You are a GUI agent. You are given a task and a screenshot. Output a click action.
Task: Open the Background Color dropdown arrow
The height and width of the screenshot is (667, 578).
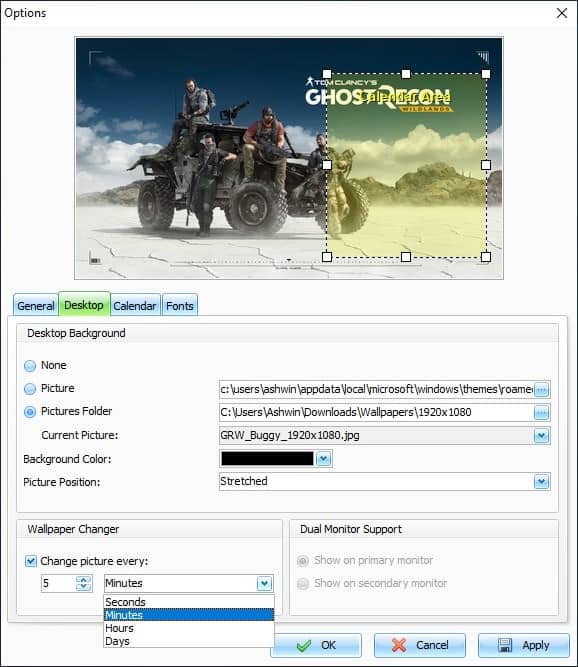(324, 459)
